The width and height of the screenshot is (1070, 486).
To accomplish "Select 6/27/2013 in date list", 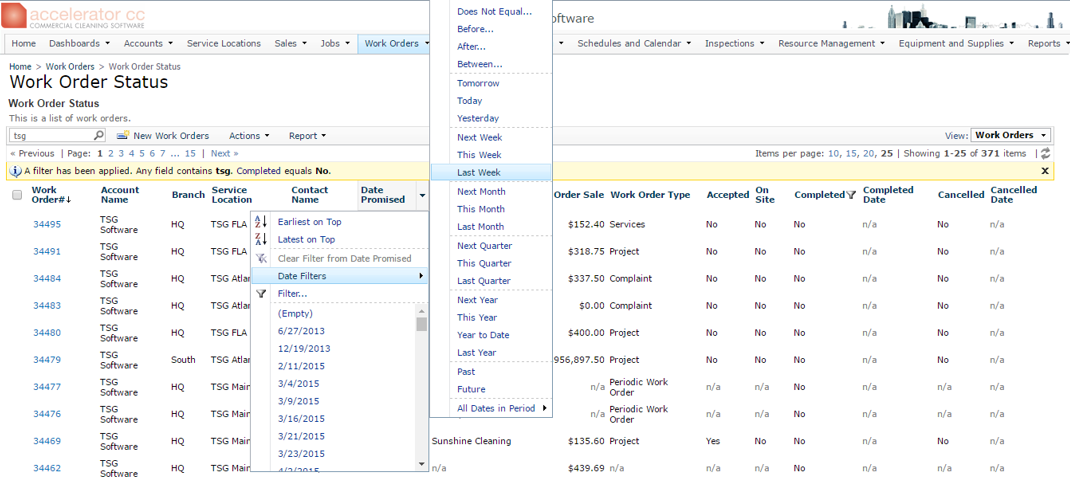I will pyautogui.click(x=301, y=331).
